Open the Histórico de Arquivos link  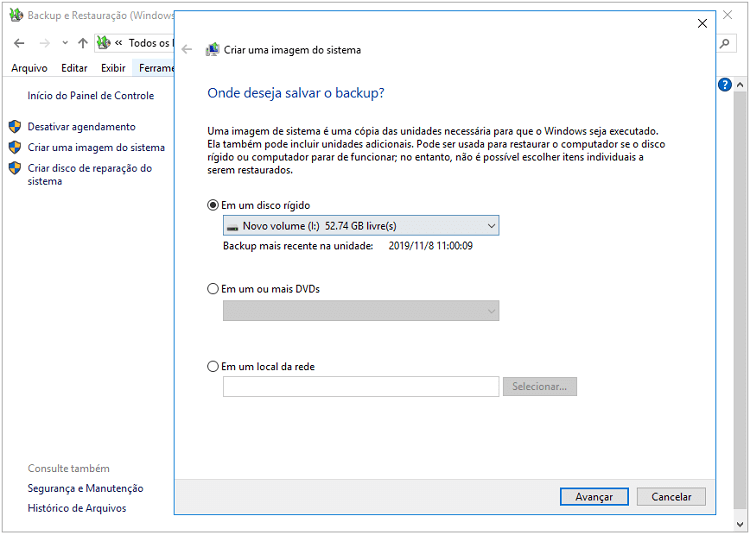point(77,508)
